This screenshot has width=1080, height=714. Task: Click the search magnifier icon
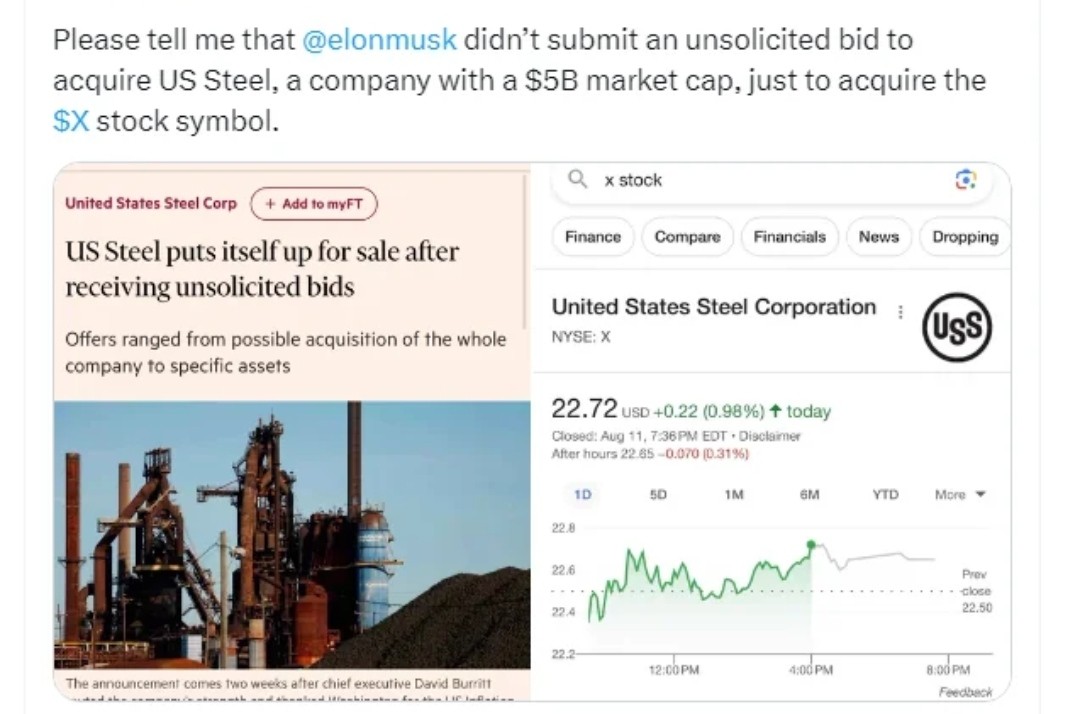click(577, 179)
